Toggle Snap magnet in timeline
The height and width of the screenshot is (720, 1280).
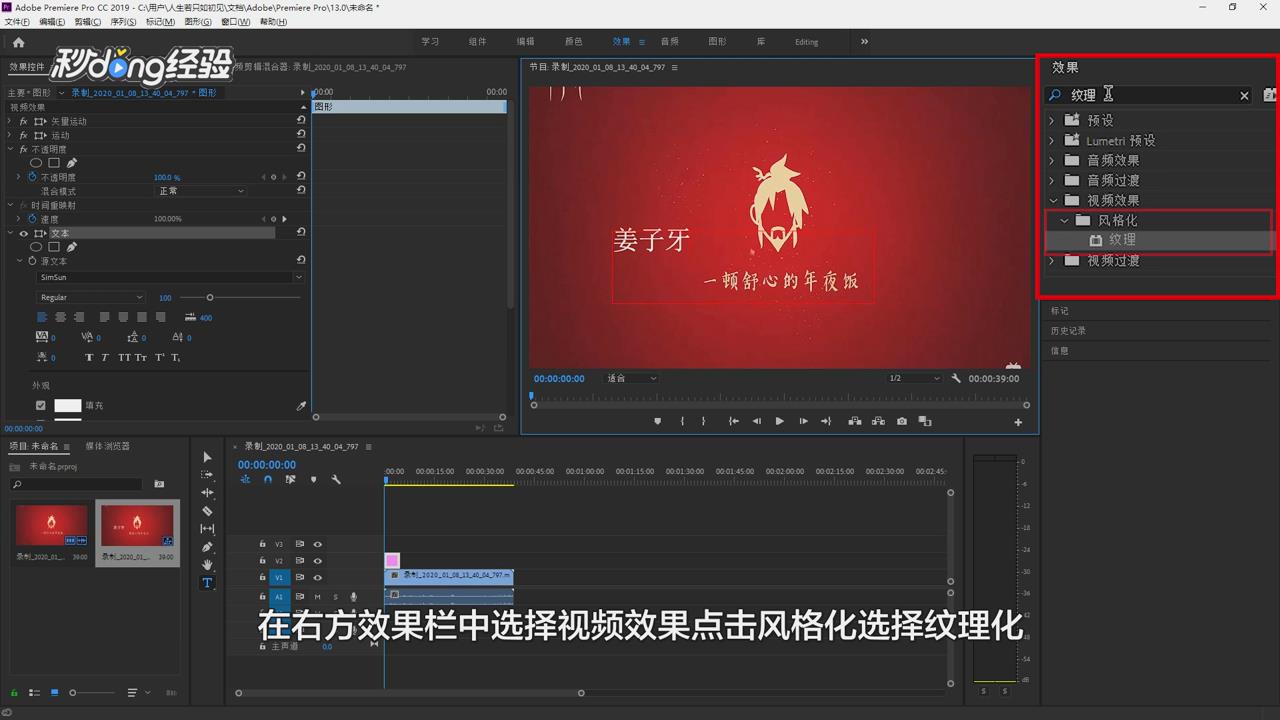coord(268,480)
